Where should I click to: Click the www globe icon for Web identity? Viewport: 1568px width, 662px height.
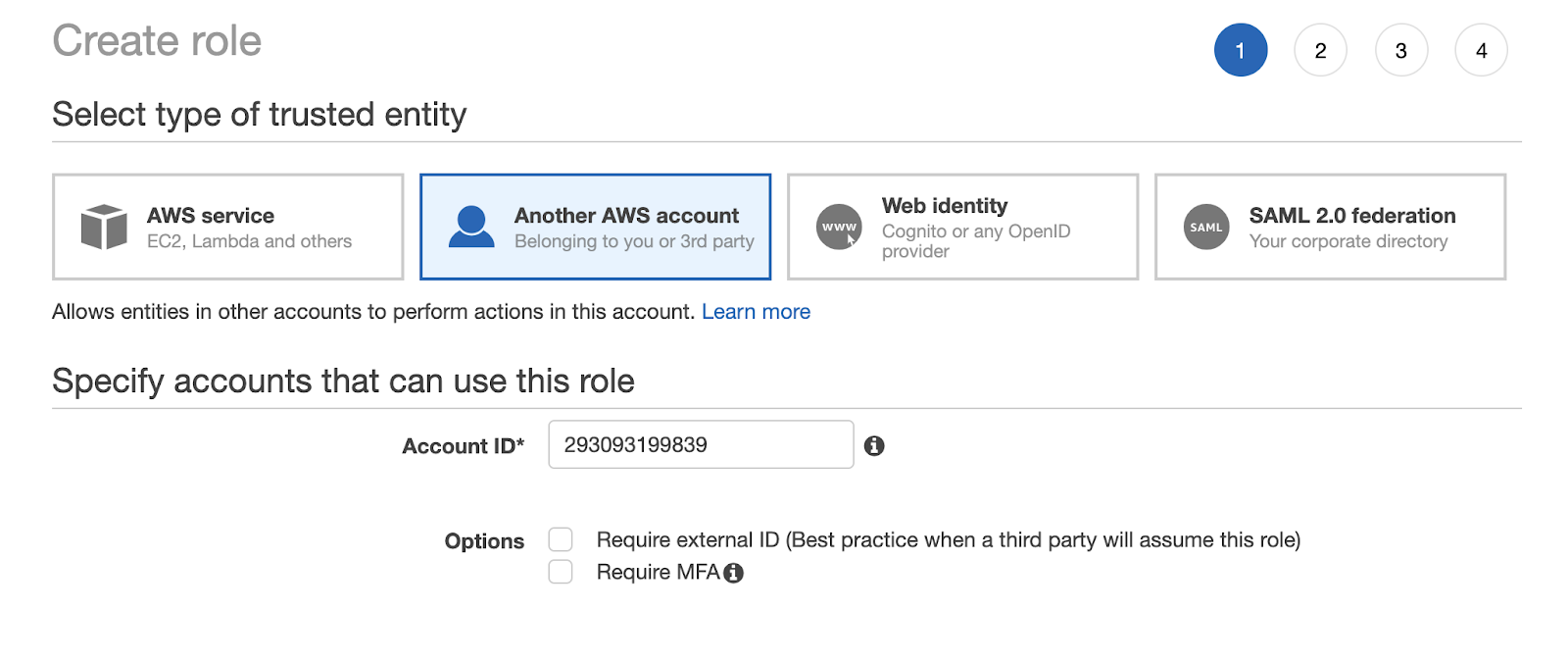tap(839, 227)
